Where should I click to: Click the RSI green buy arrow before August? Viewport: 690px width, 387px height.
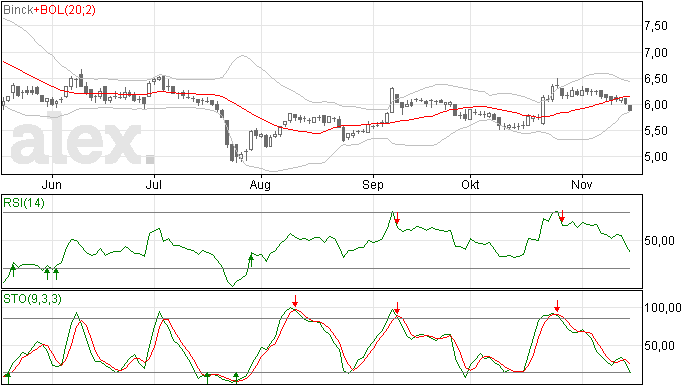click(251, 260)
